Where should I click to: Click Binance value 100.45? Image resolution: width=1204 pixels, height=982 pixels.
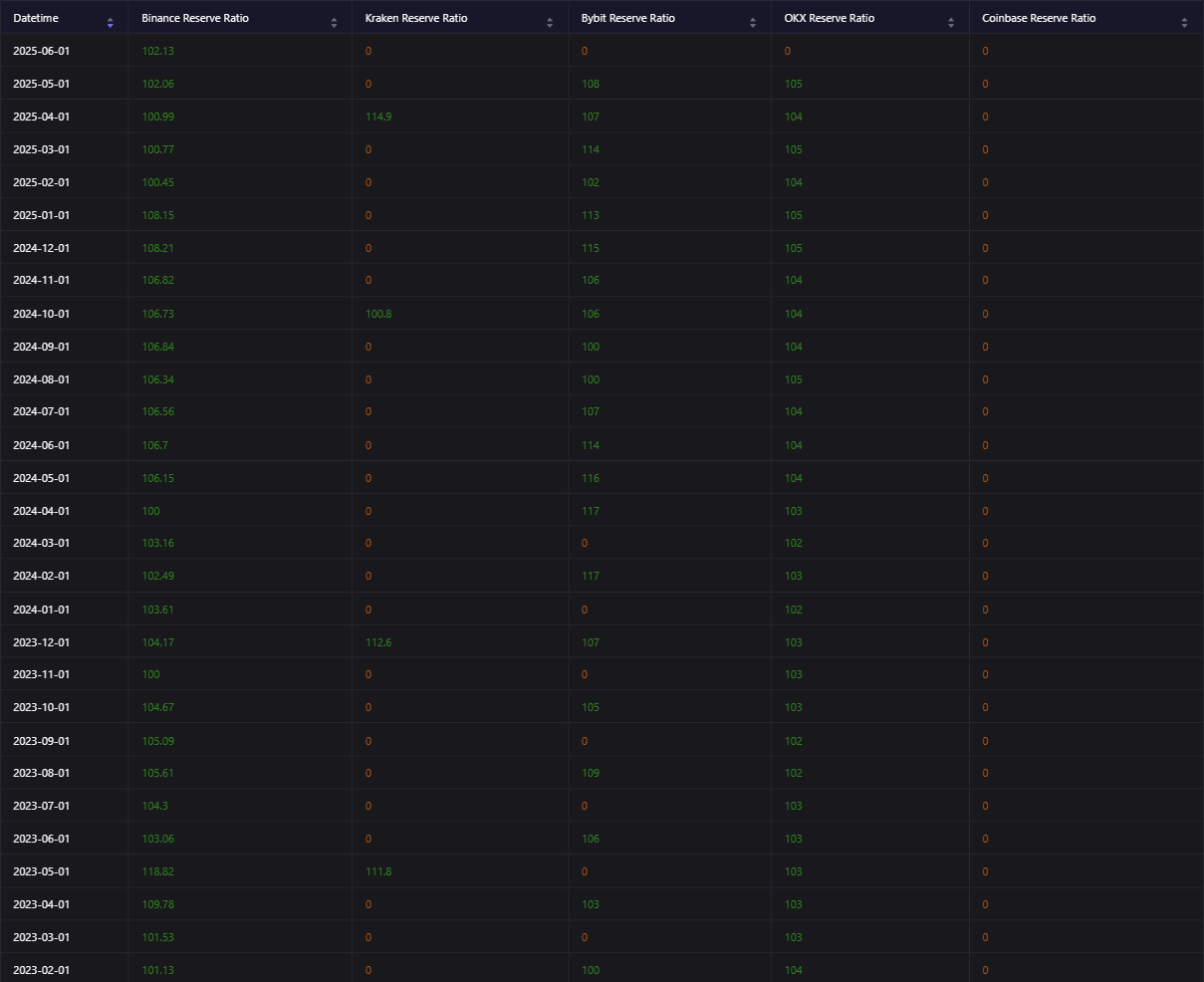click(157, 182)
